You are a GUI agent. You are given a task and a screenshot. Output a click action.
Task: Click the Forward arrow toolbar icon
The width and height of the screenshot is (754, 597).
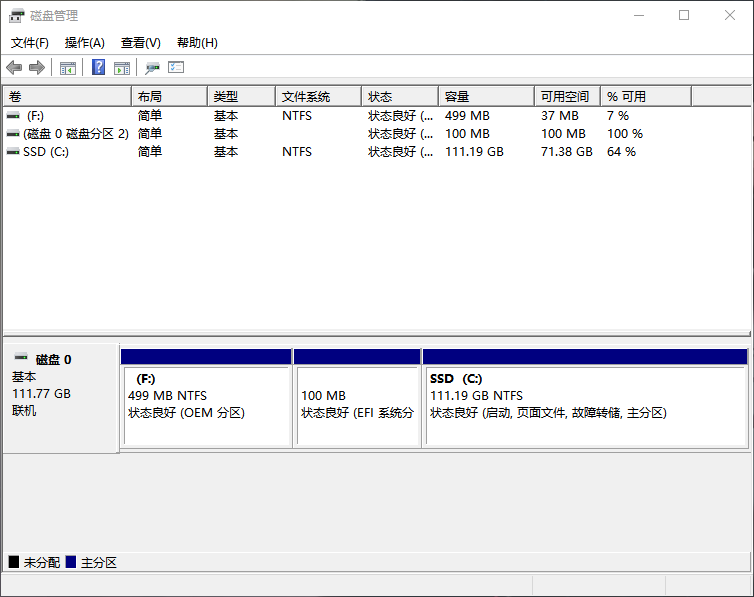(37, 67)
